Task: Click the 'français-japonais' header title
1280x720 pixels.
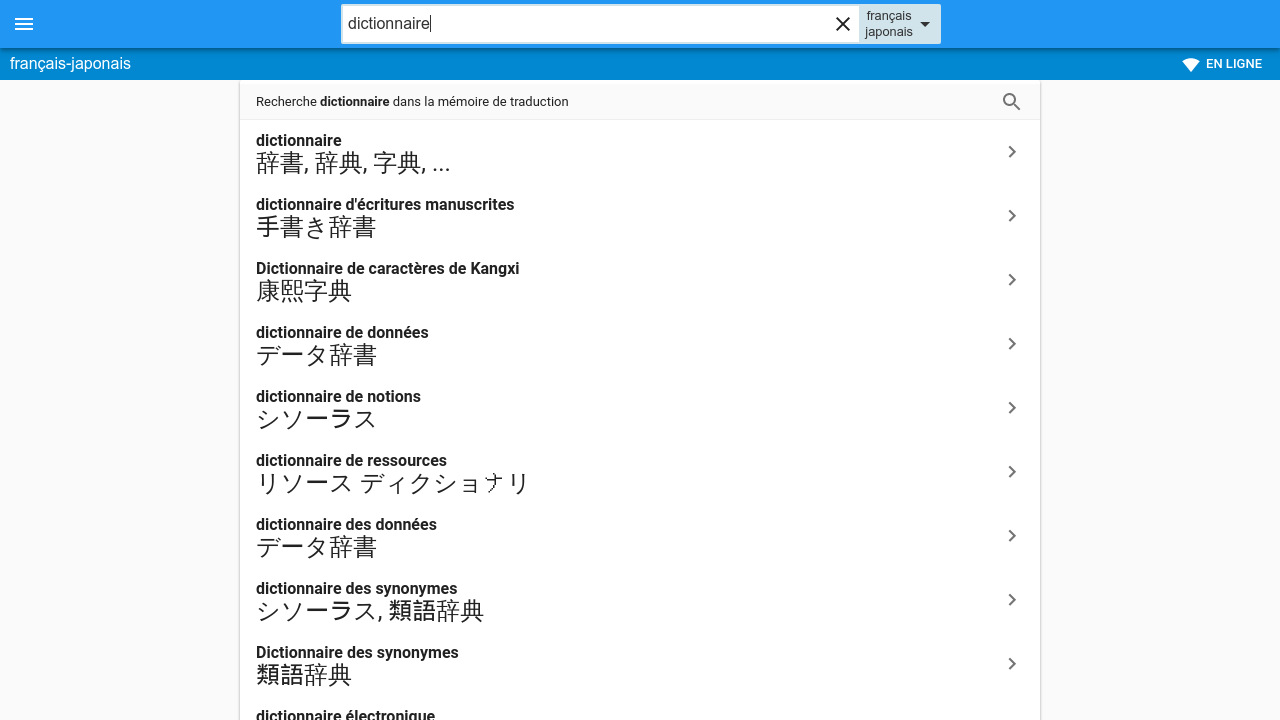Action: 70,64
